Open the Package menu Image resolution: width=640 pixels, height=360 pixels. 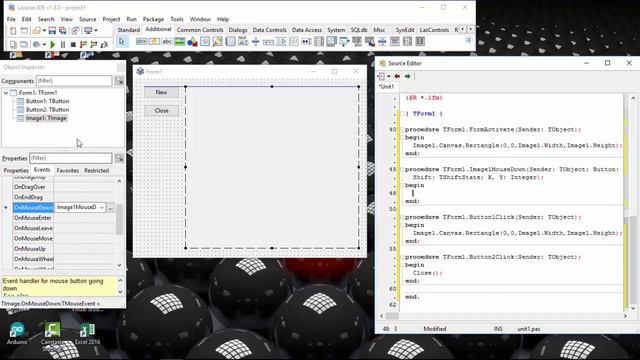tap(153, 19)
